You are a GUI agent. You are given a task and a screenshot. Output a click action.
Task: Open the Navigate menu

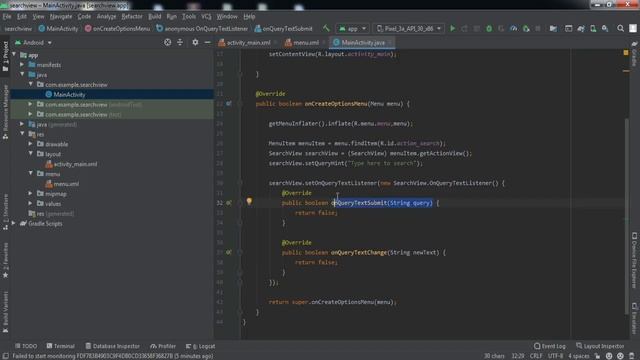pyautogui.click(x=61, y=16)
